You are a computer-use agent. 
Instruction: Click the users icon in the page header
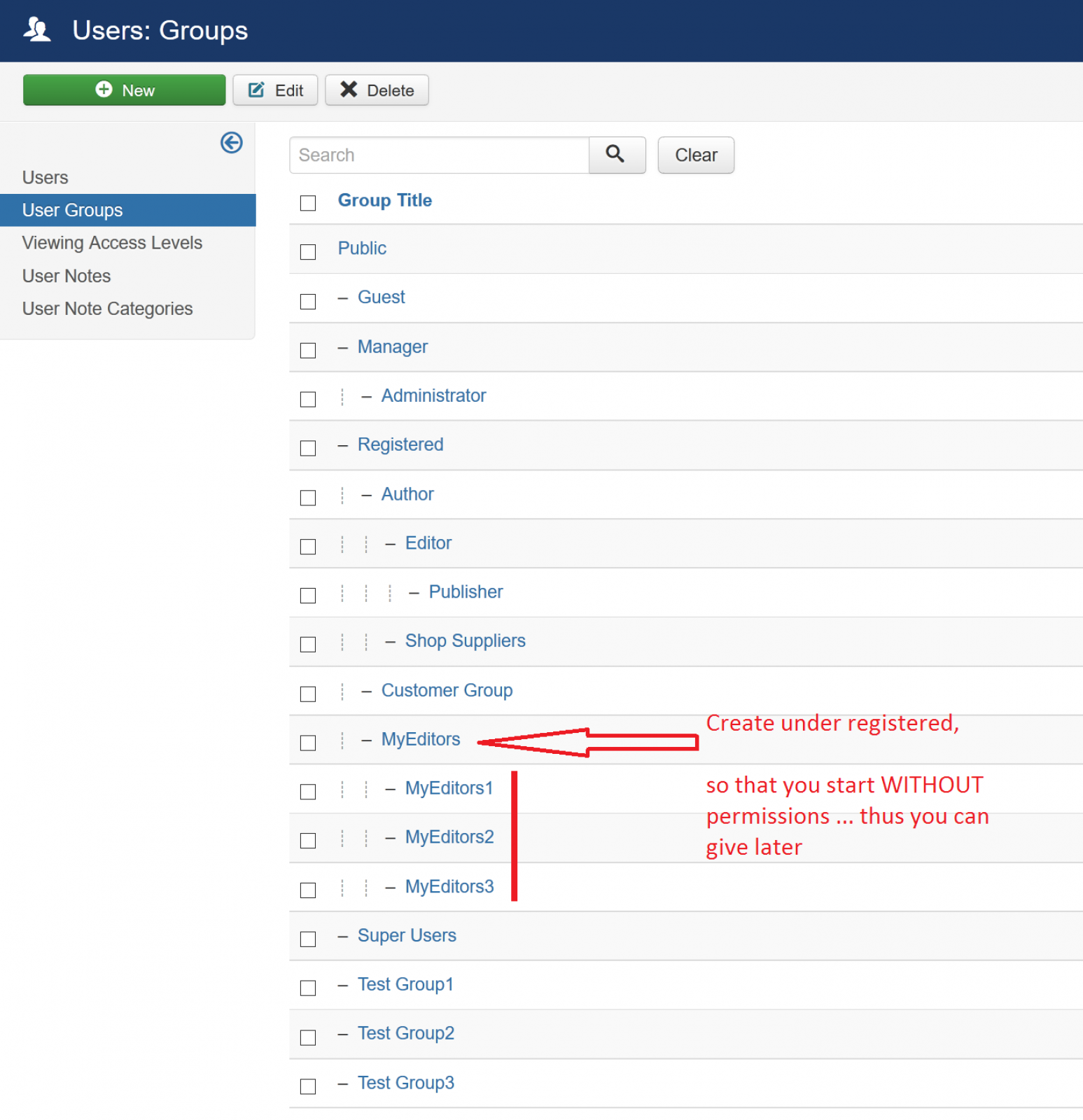(37, 30)
